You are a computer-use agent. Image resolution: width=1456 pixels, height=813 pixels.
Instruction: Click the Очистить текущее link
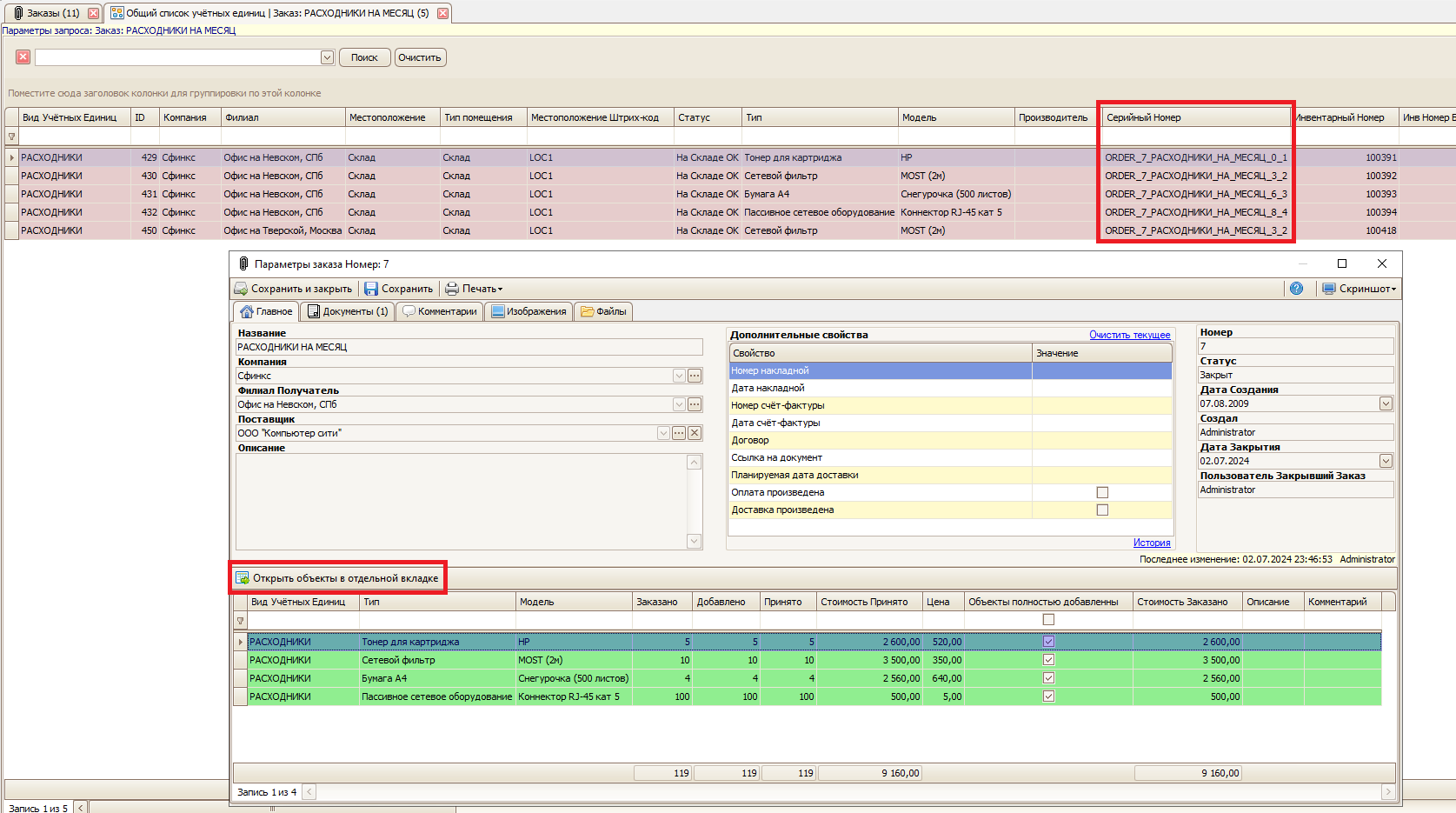point(1129,335)
